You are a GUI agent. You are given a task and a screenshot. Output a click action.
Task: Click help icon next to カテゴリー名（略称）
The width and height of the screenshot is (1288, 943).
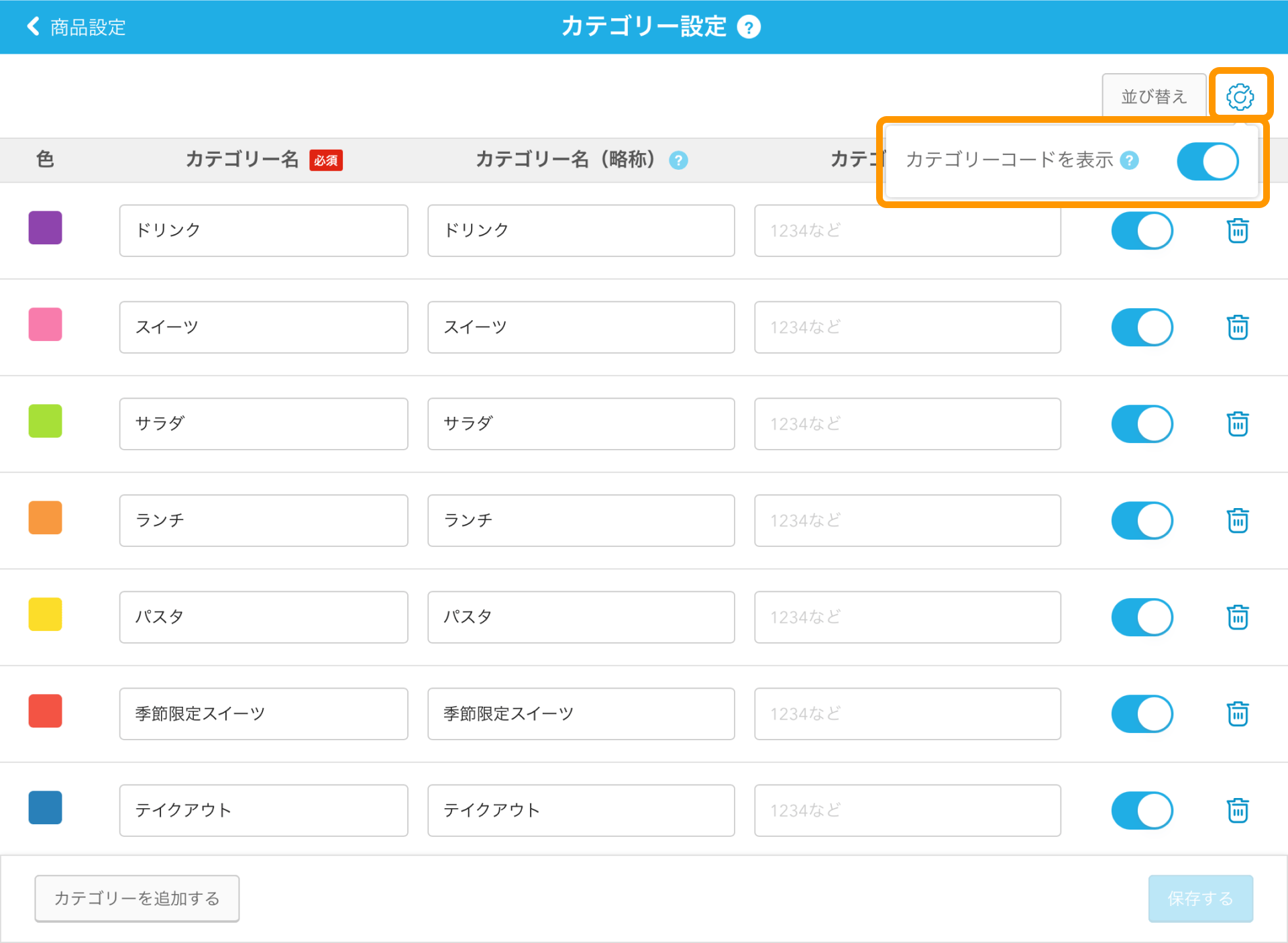tap(678, 160)
